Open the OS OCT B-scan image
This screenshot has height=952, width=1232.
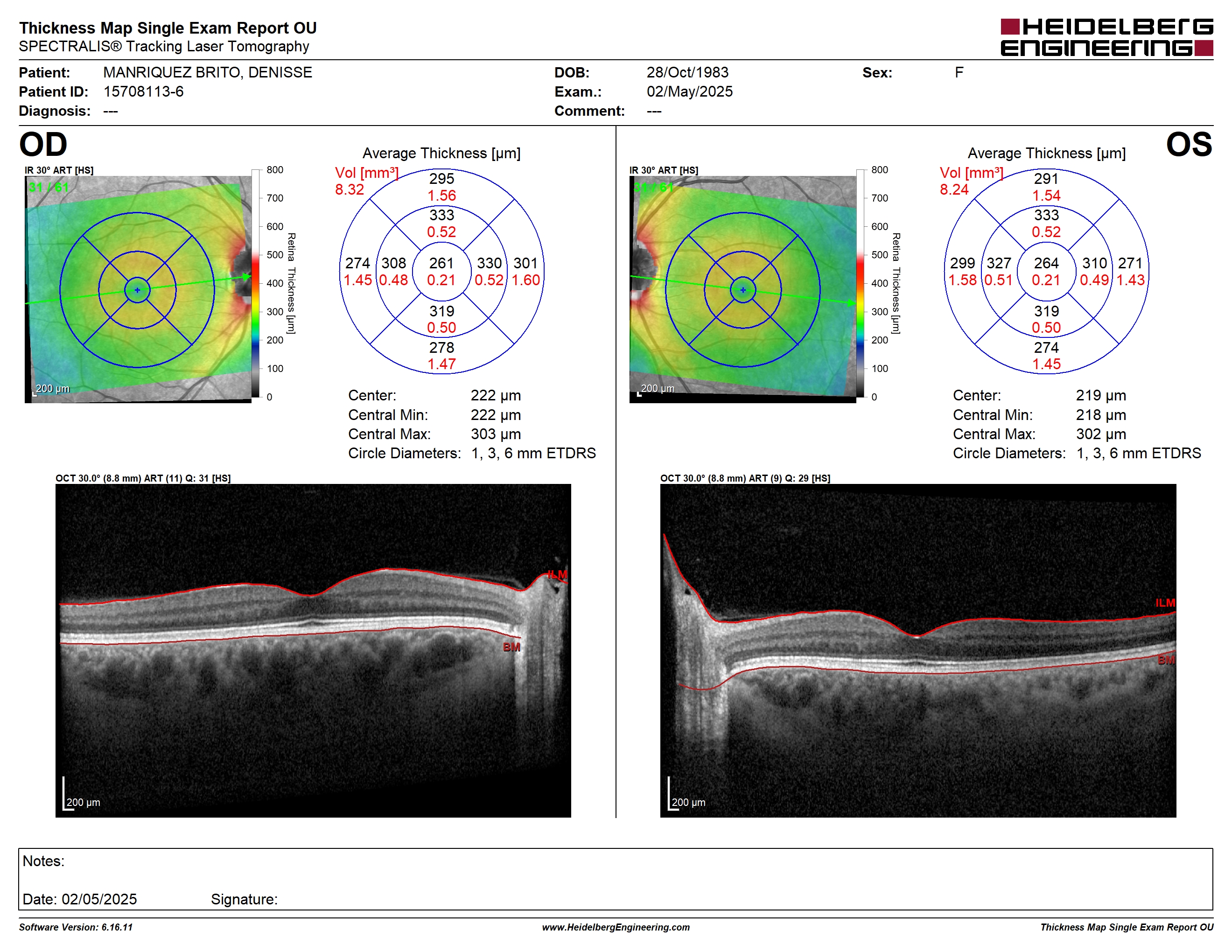coord(918,650)
